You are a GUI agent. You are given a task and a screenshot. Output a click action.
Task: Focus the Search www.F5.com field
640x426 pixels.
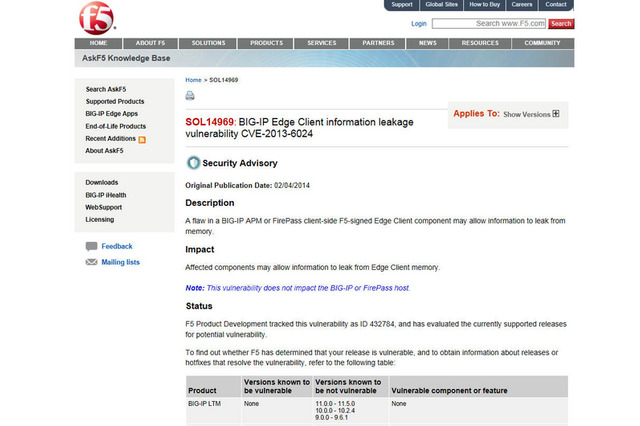[x=489, y=24]
